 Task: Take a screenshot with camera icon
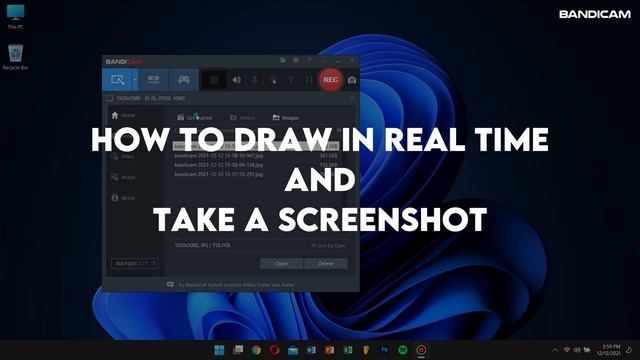point(352,80)
